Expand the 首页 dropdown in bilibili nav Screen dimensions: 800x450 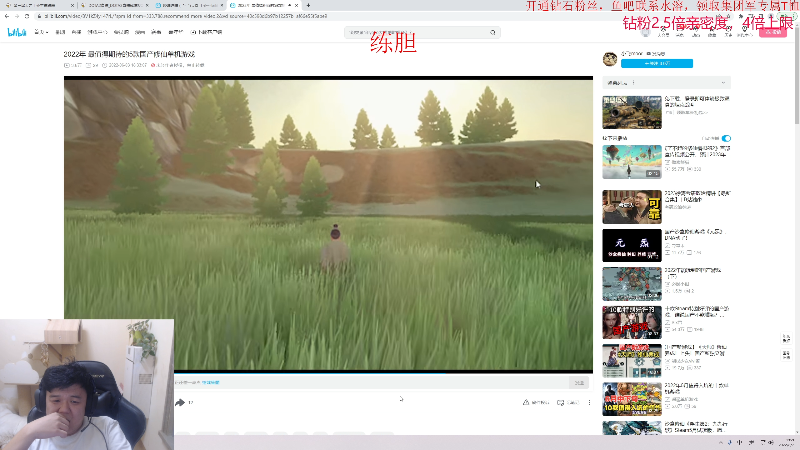pos(41,32)
